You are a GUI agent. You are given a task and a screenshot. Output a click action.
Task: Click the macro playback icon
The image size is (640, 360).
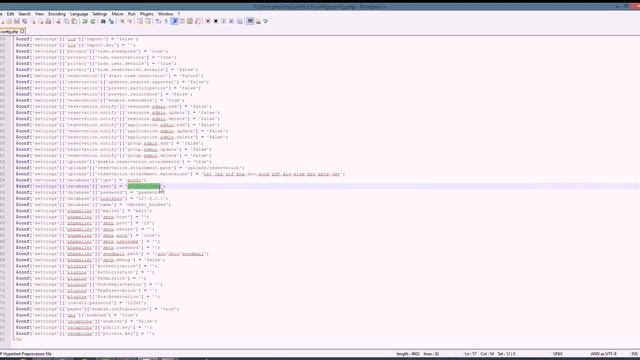(223, 21)
